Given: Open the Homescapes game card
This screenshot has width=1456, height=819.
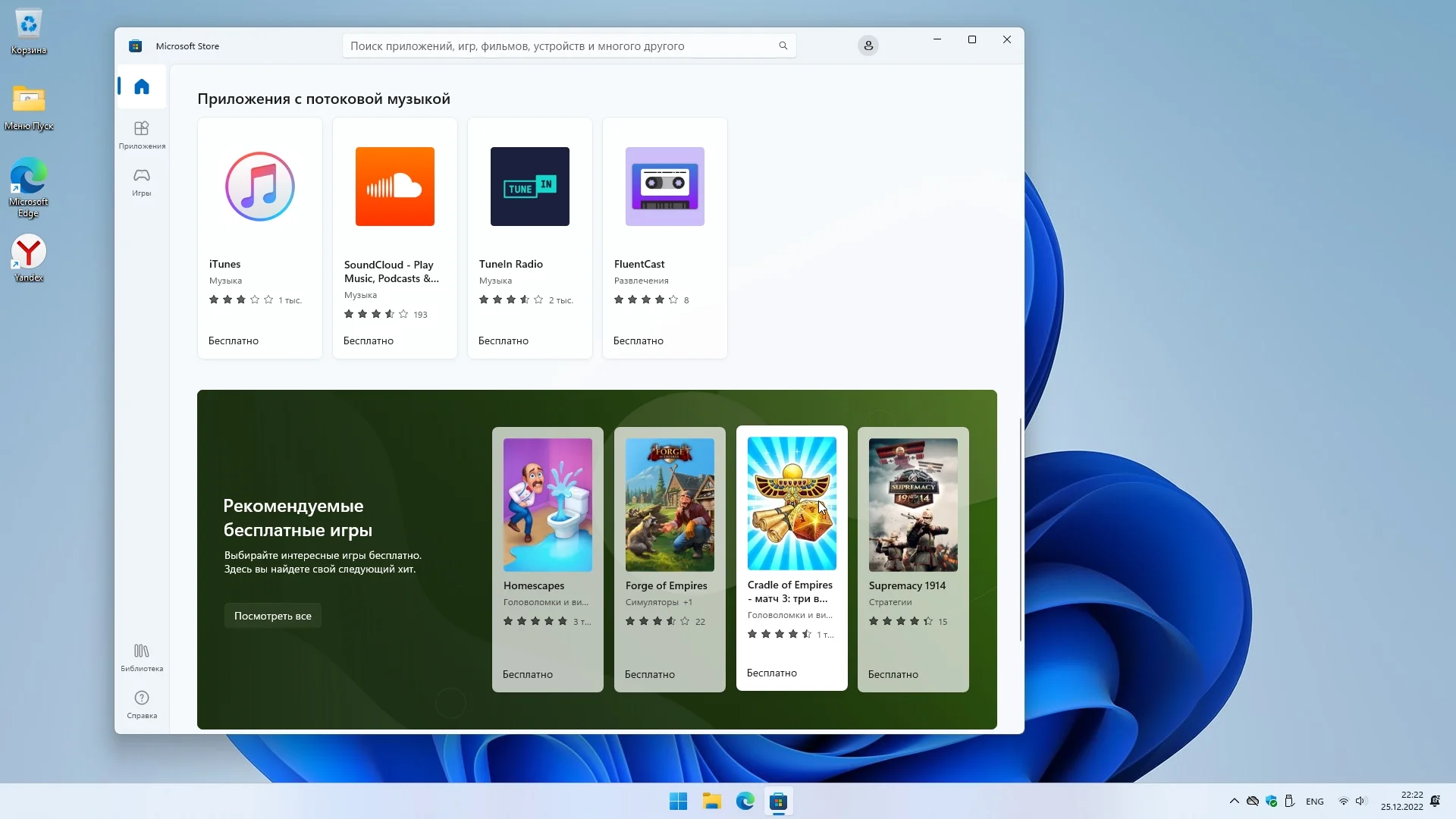Looking at the screenshot, I should click(548, 559).
